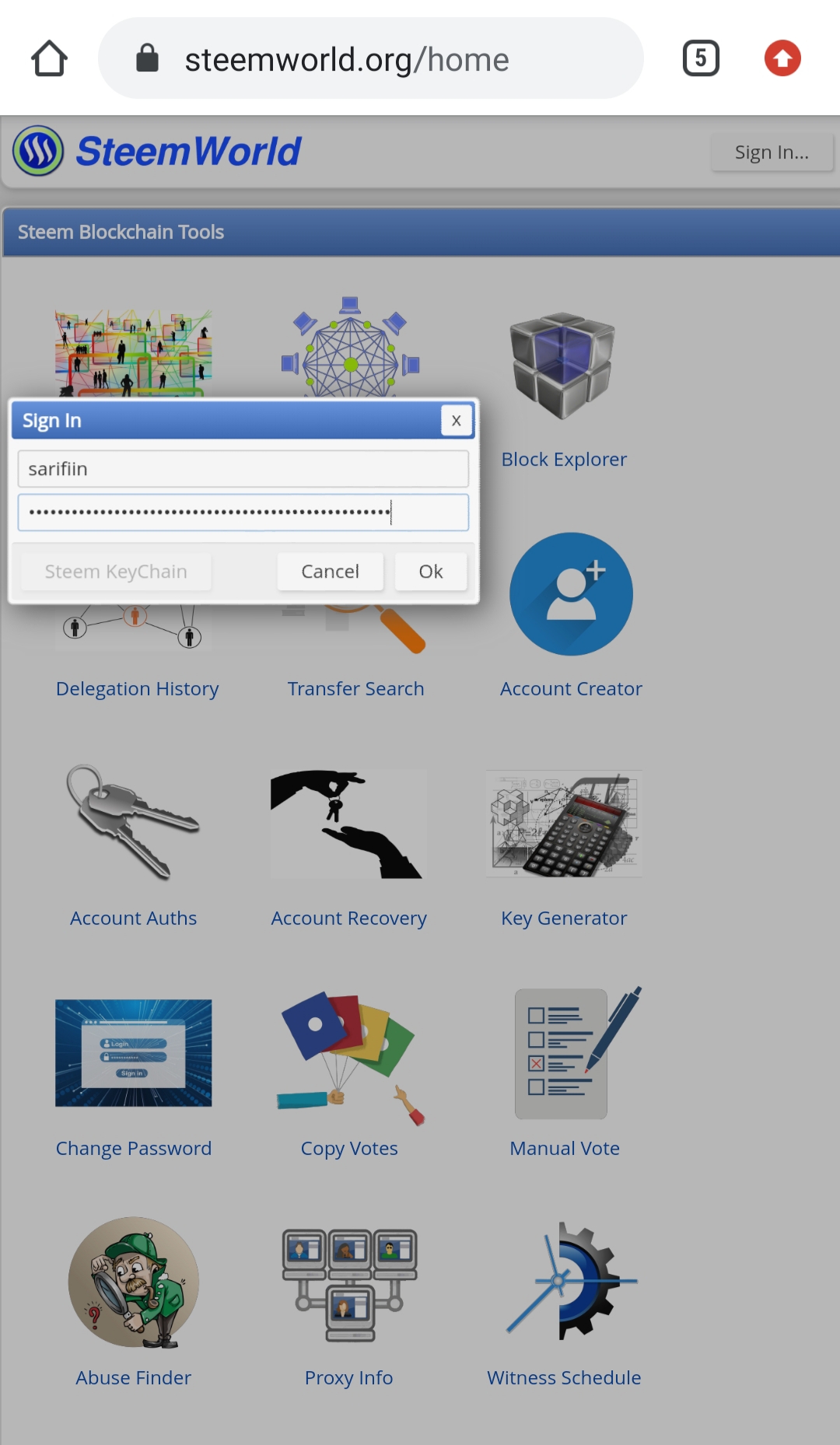Open the Block Explorer link
The width and height of the screenshot is (840, 1445).
coord(564,460)
